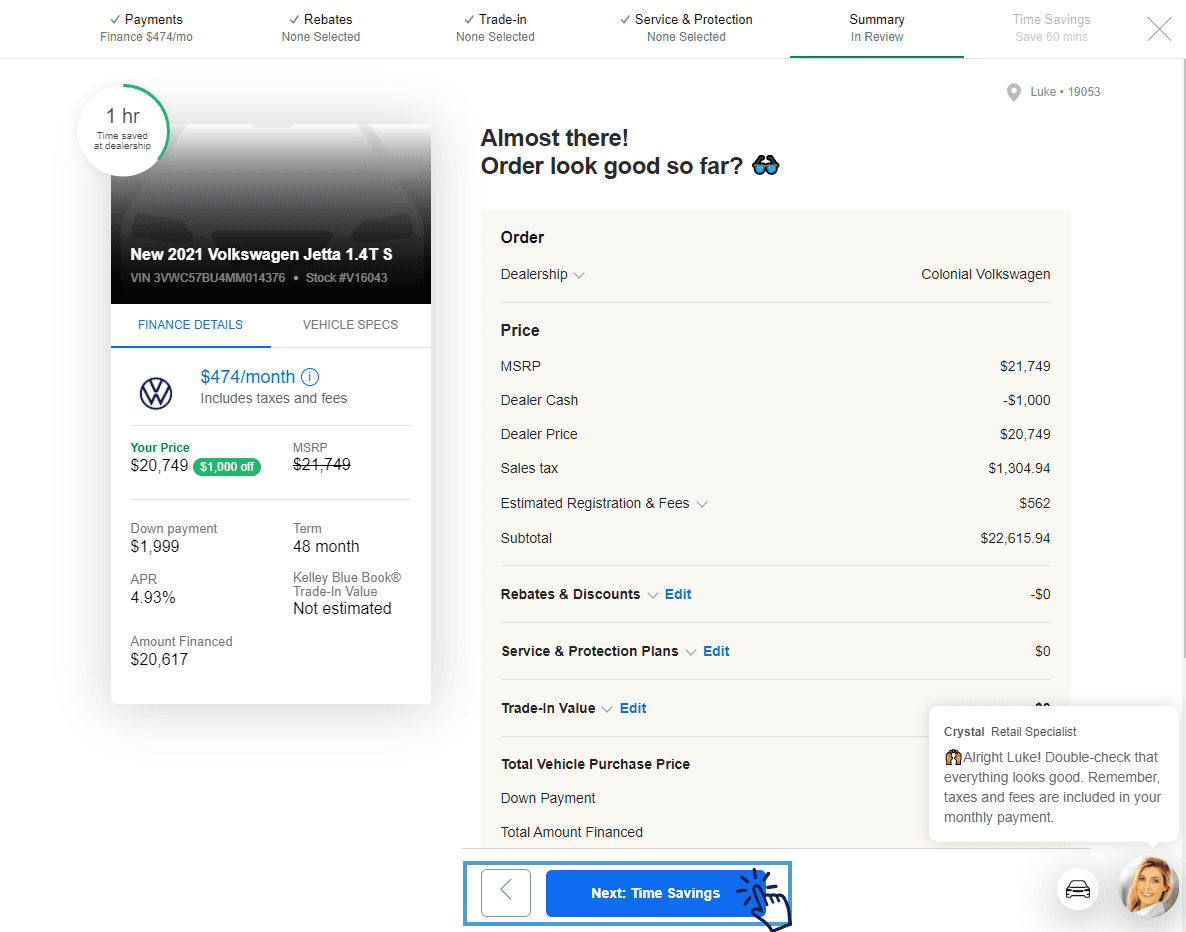Edit Service & Protection Plans
Screen dimensions: 1186x932
[716, 651]
